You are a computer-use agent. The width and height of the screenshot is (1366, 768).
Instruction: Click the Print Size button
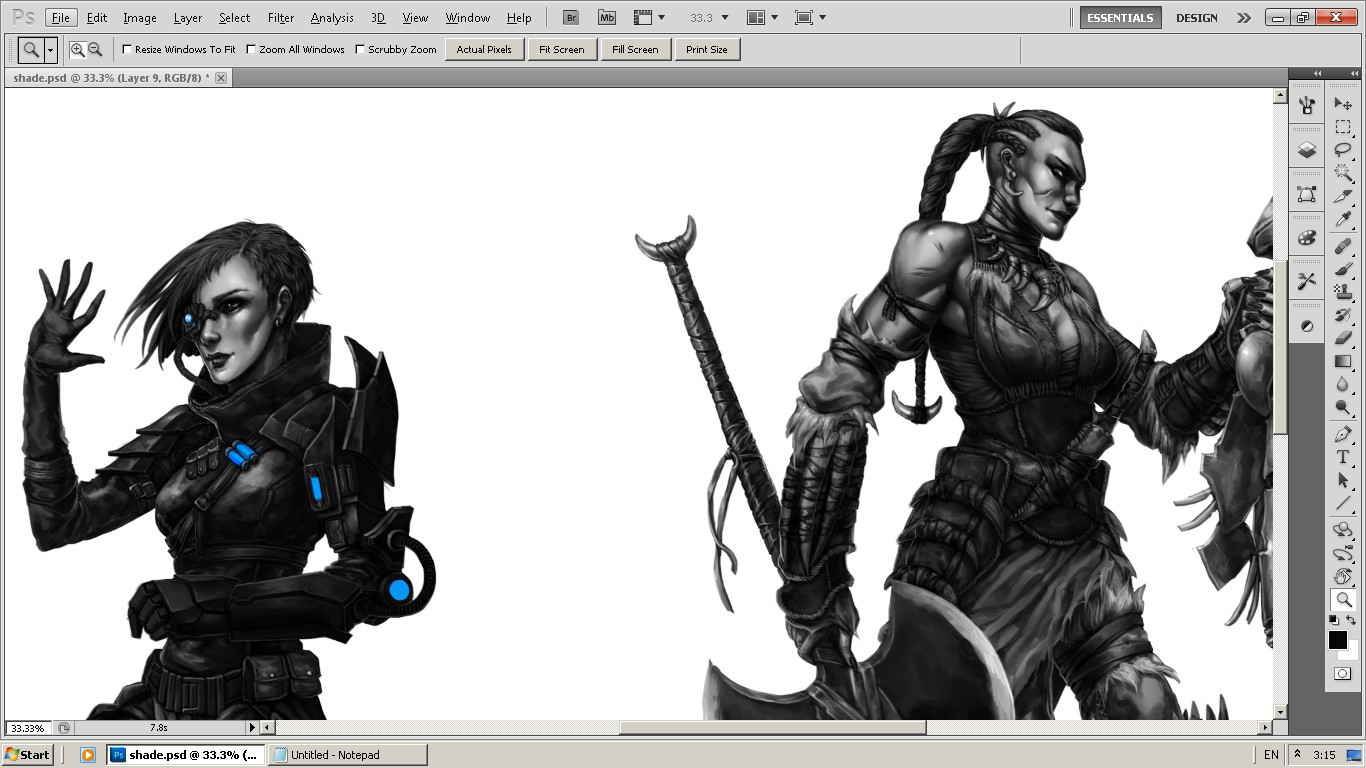coord(707,49)
